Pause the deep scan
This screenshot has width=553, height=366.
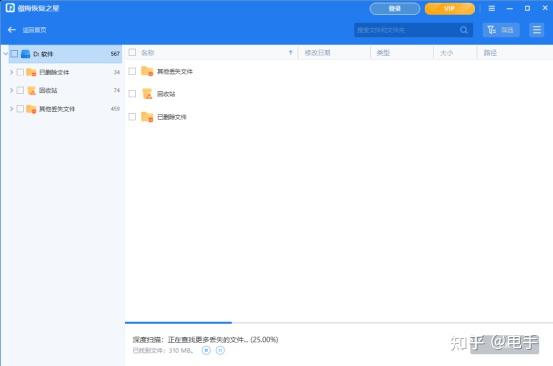(x=220, y=350)
